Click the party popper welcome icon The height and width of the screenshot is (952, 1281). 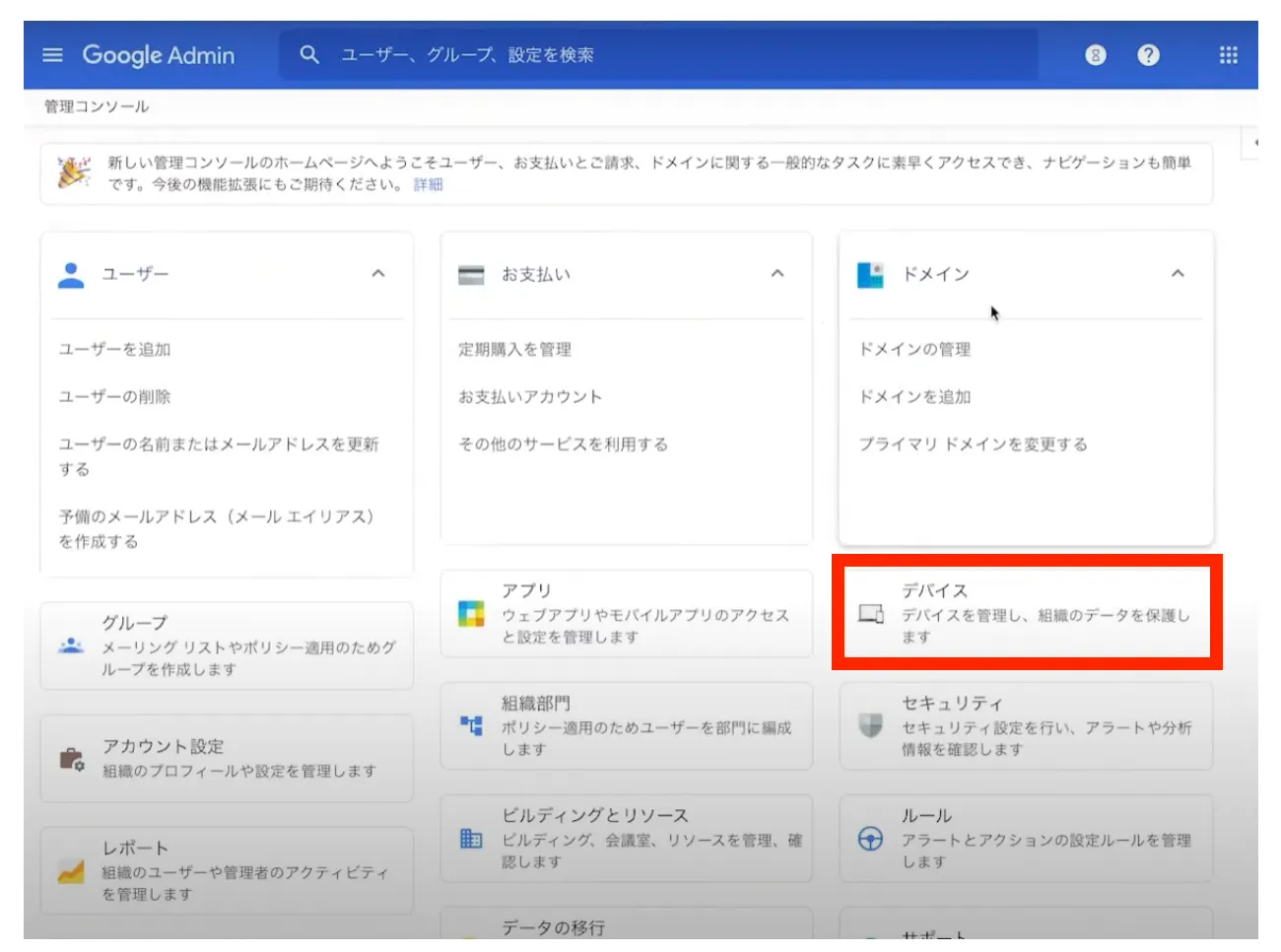coord(74,172)
